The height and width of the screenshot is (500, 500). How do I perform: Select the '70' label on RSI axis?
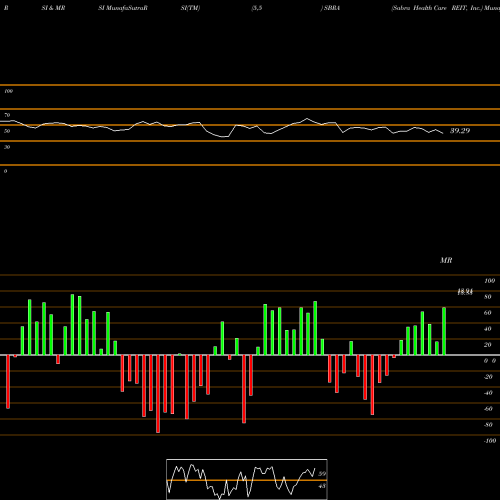(7, 115)
